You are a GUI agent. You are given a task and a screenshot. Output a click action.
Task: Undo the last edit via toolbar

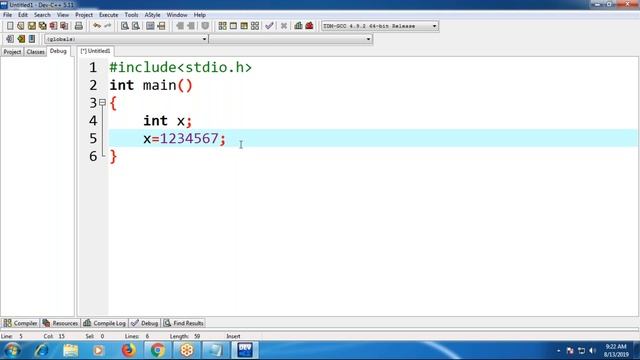click(97, 26)
